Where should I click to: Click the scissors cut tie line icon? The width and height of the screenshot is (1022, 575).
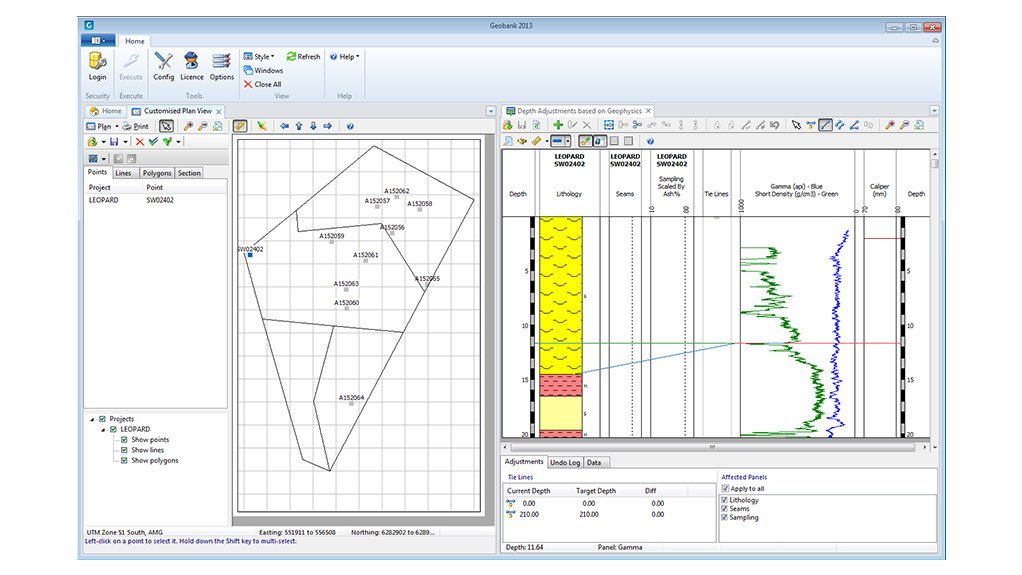pyautogui.click(x=637, y=125)
